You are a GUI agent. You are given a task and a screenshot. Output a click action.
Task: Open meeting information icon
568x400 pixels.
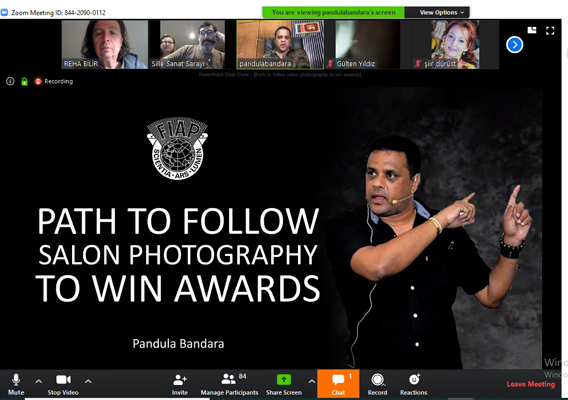pos(10,81)
